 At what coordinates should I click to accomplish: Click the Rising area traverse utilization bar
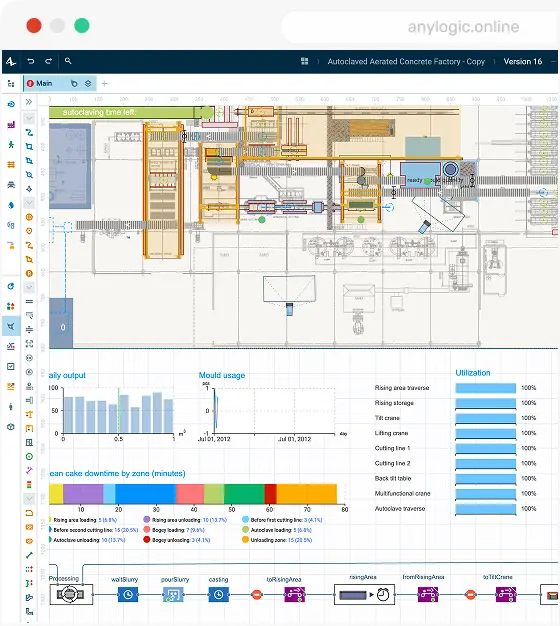pos(485,388)
